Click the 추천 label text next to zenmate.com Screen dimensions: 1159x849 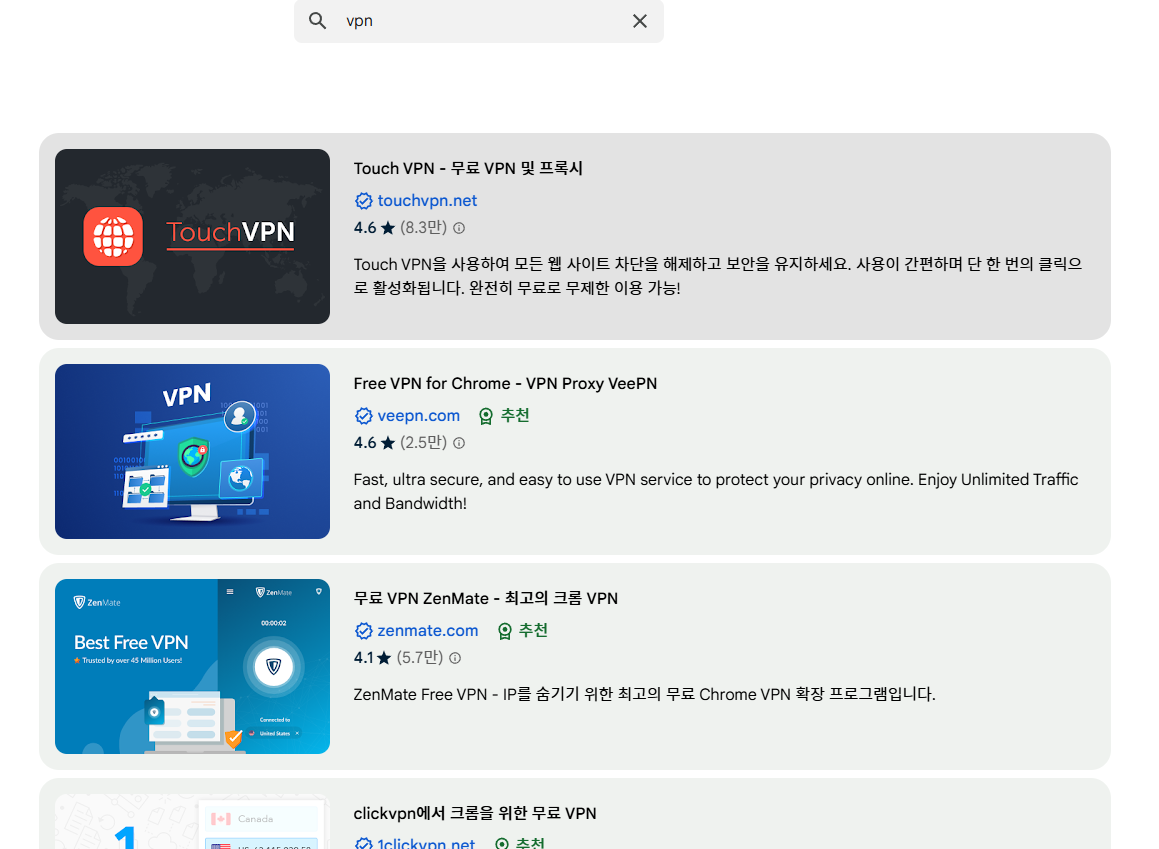coord(534,631)
